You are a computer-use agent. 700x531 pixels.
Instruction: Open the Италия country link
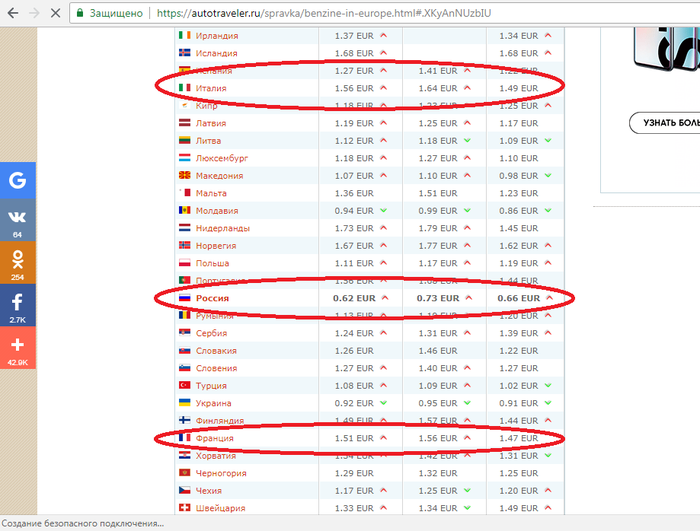pyautogui.click(x=211, y=89)
